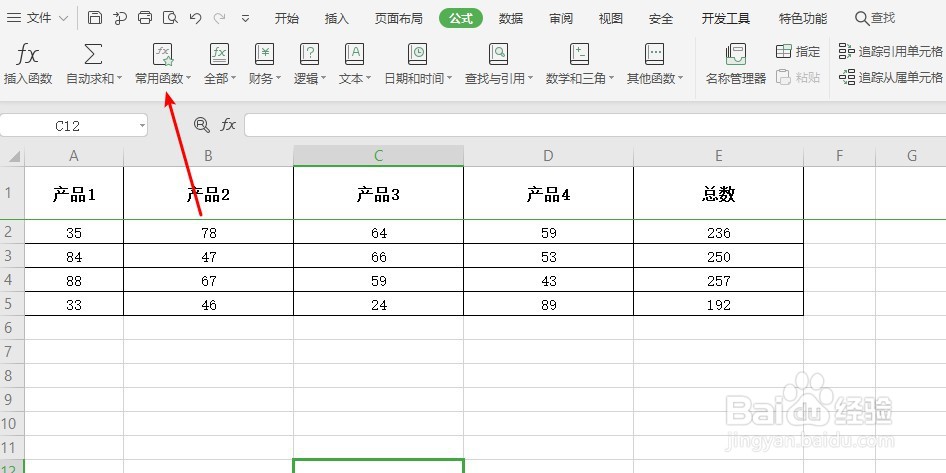The height and width of the screenshot is (473, 946).
Task: Click the Print icon in quick toolbar
Action: [145, 17]
